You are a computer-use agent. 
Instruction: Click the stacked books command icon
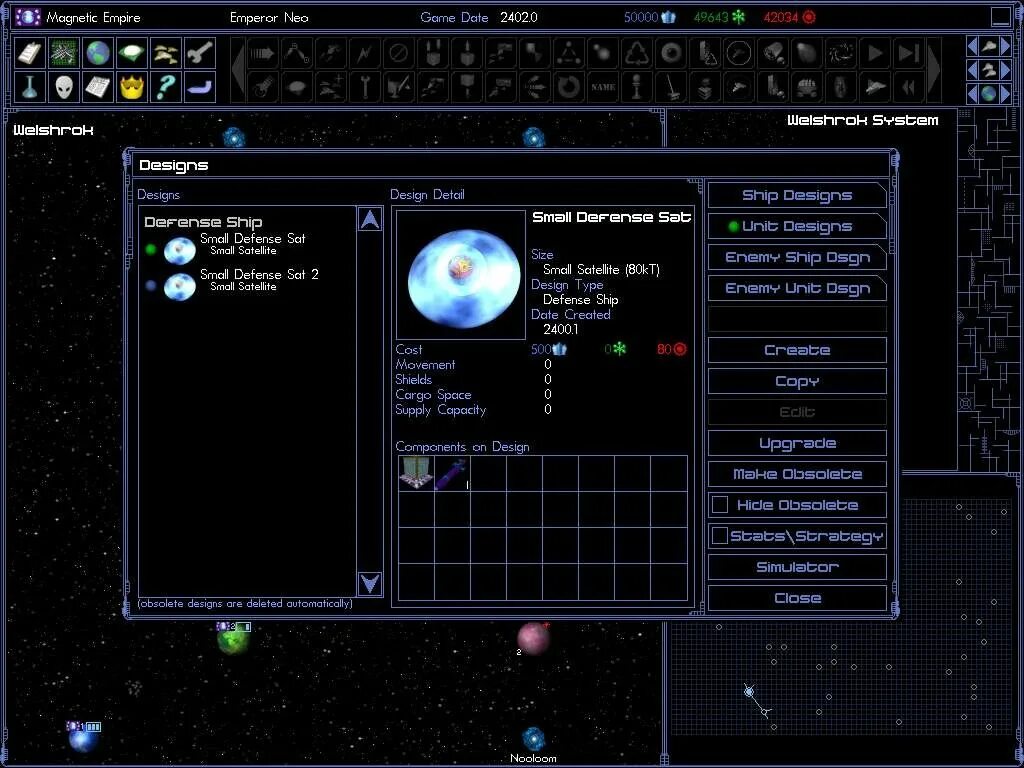point(704,87)
